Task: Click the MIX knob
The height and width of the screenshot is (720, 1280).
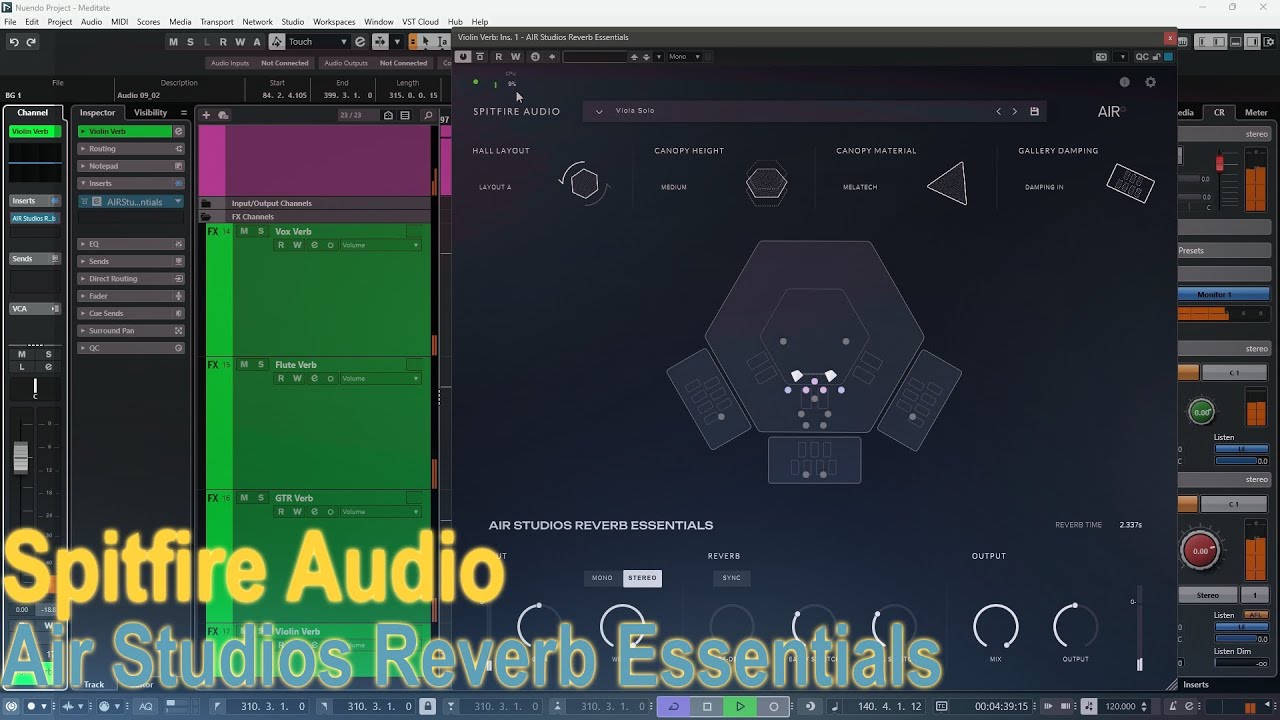Action: 996,627
